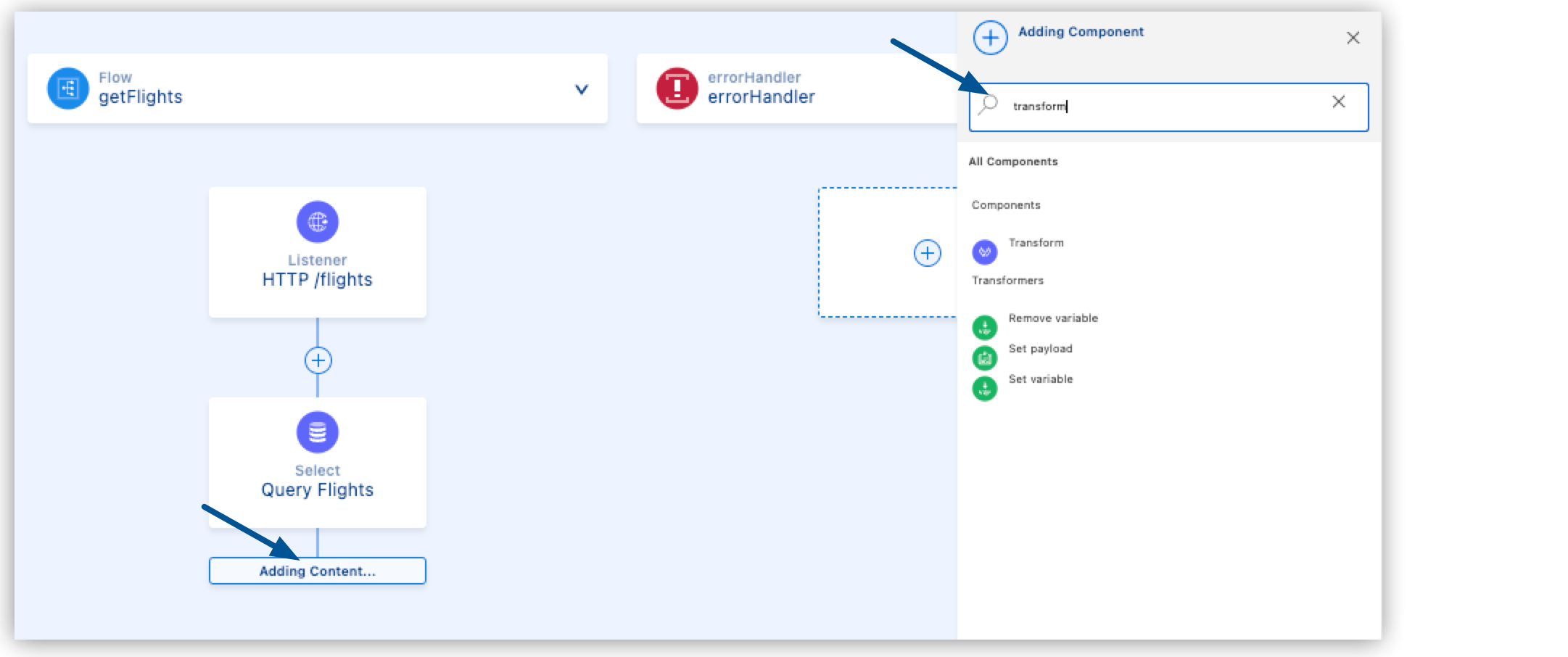Click the plus inside the dashed placeholder
Image resolution: width=1568 pixels, height=657 pixels.
(x=926, y=252)
